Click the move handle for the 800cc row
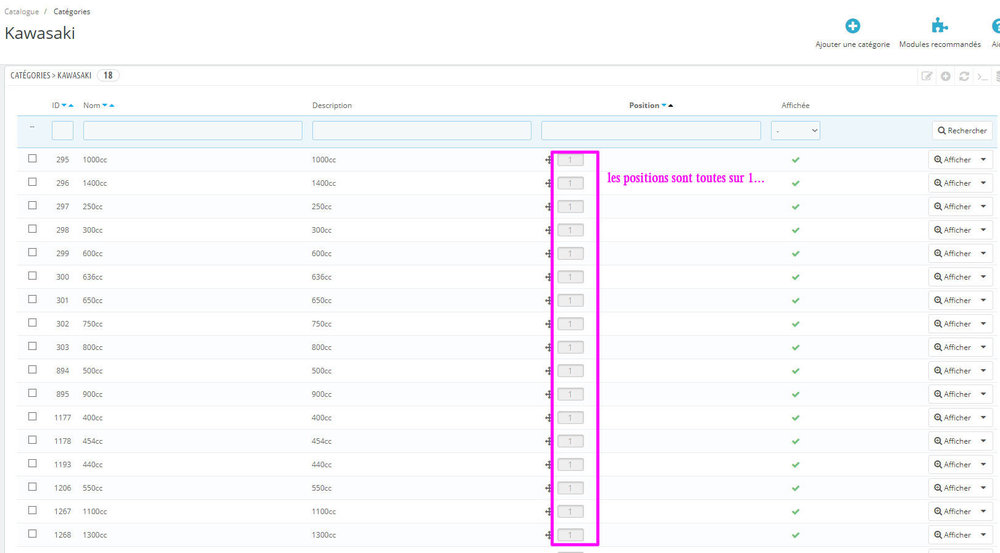This screenshot has height=553, width=1000. pyautogui.click(x=548, y=348)
